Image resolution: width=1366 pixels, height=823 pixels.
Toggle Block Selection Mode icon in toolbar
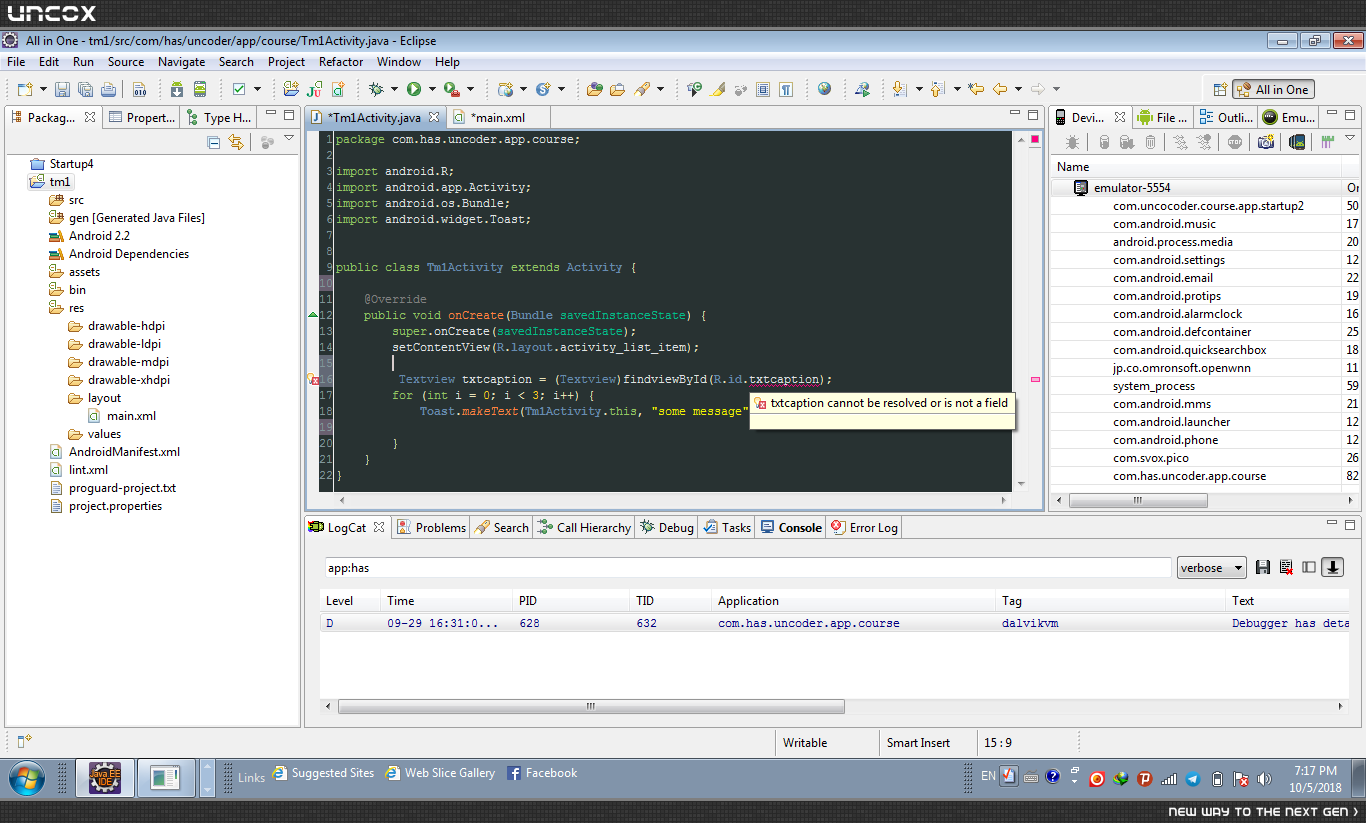[x=763, y=89]
